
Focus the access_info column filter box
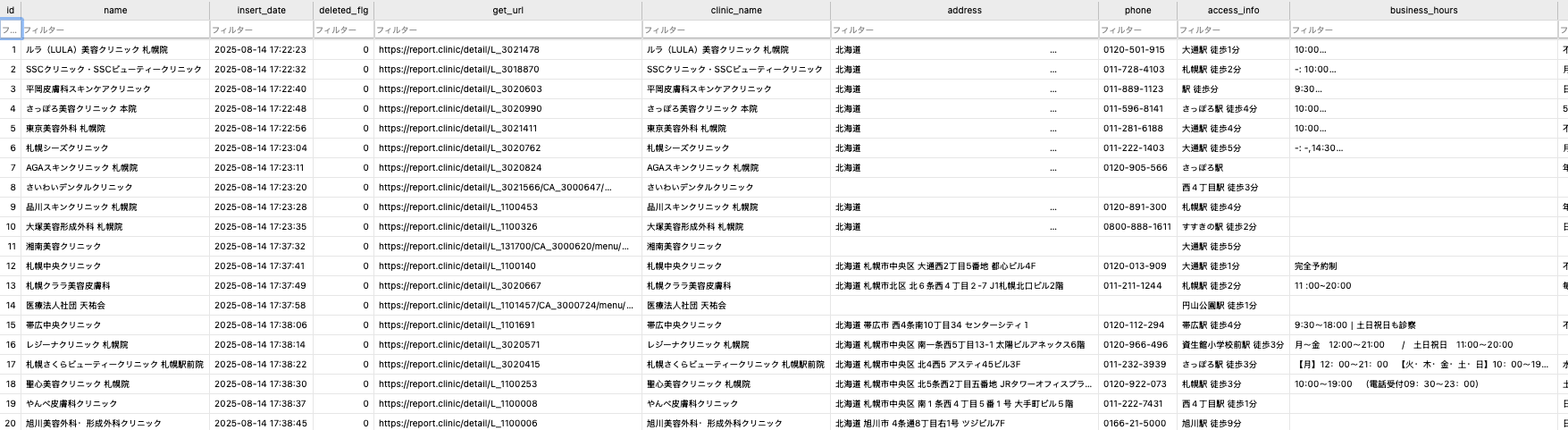point(1233,30)
